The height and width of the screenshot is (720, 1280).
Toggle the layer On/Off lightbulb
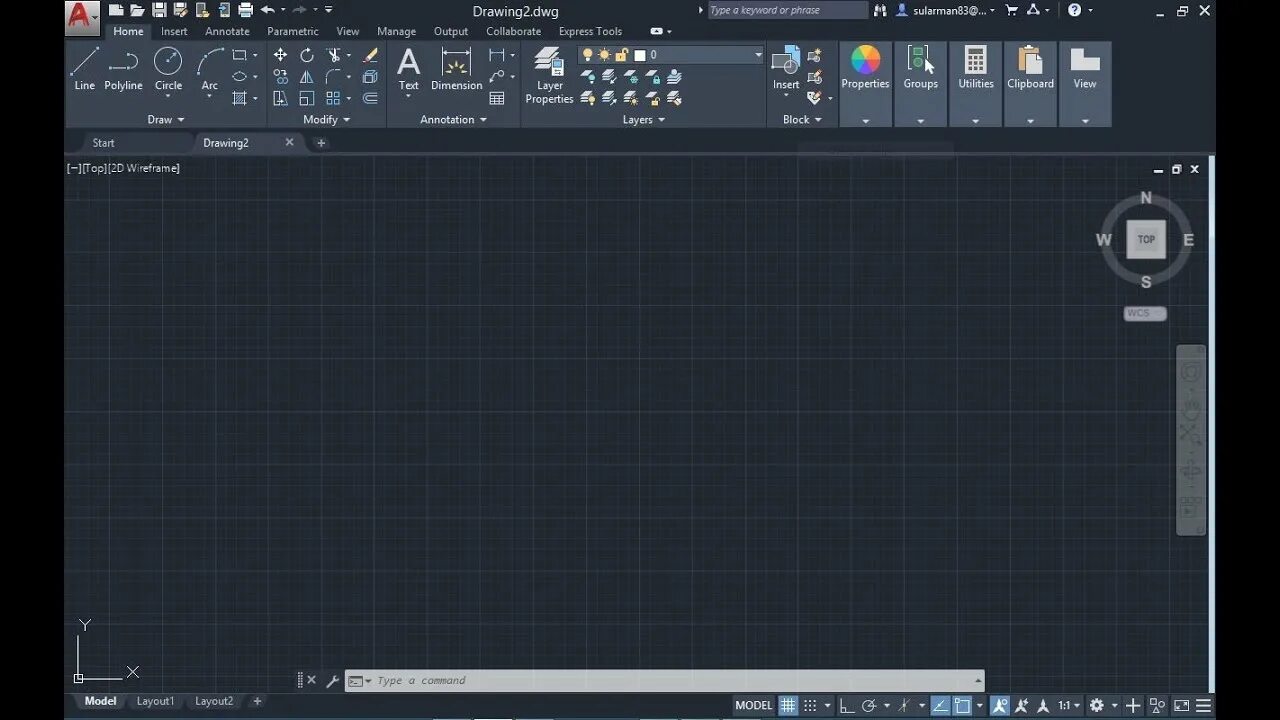tap(587, 54)
